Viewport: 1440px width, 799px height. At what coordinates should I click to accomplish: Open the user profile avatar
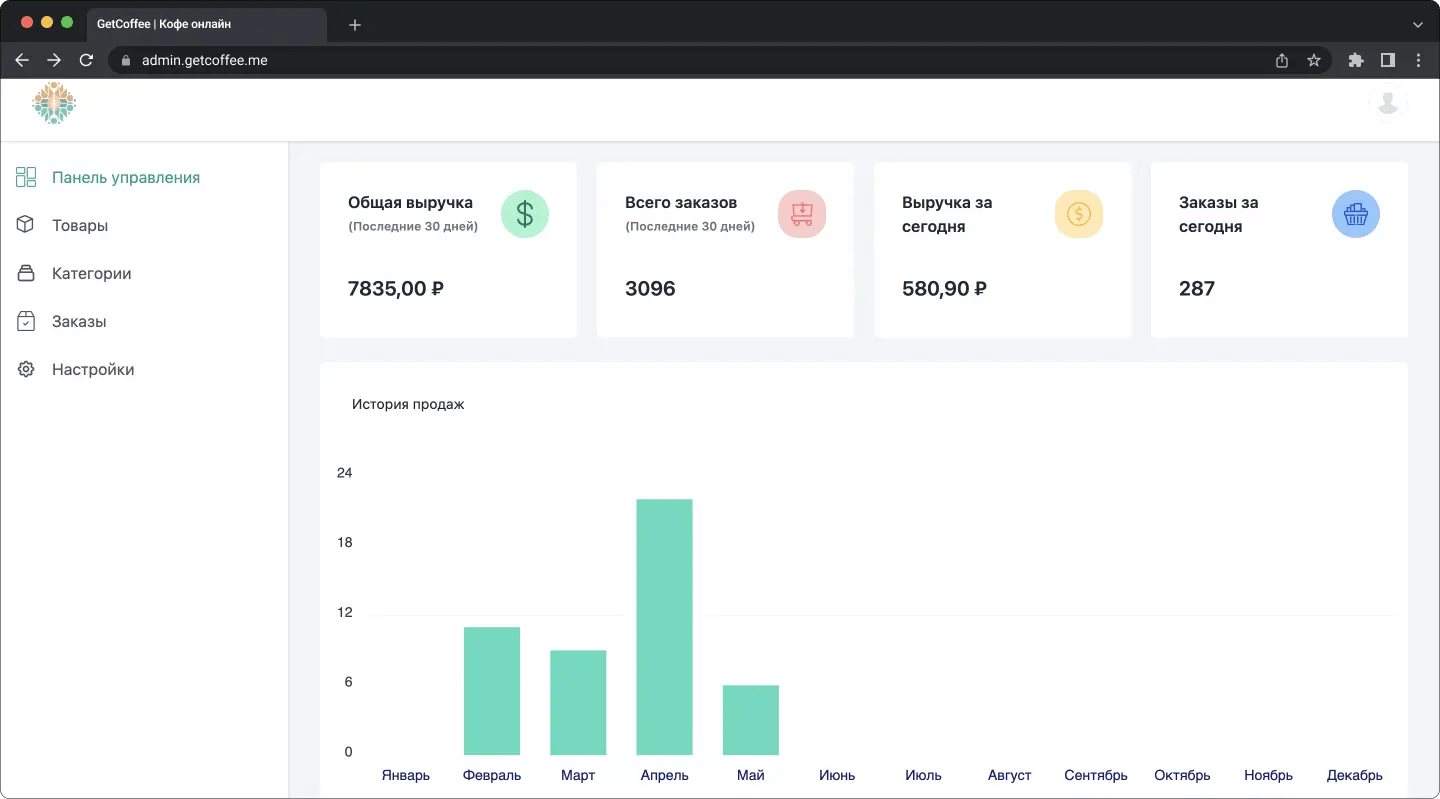coord(1388,103)
